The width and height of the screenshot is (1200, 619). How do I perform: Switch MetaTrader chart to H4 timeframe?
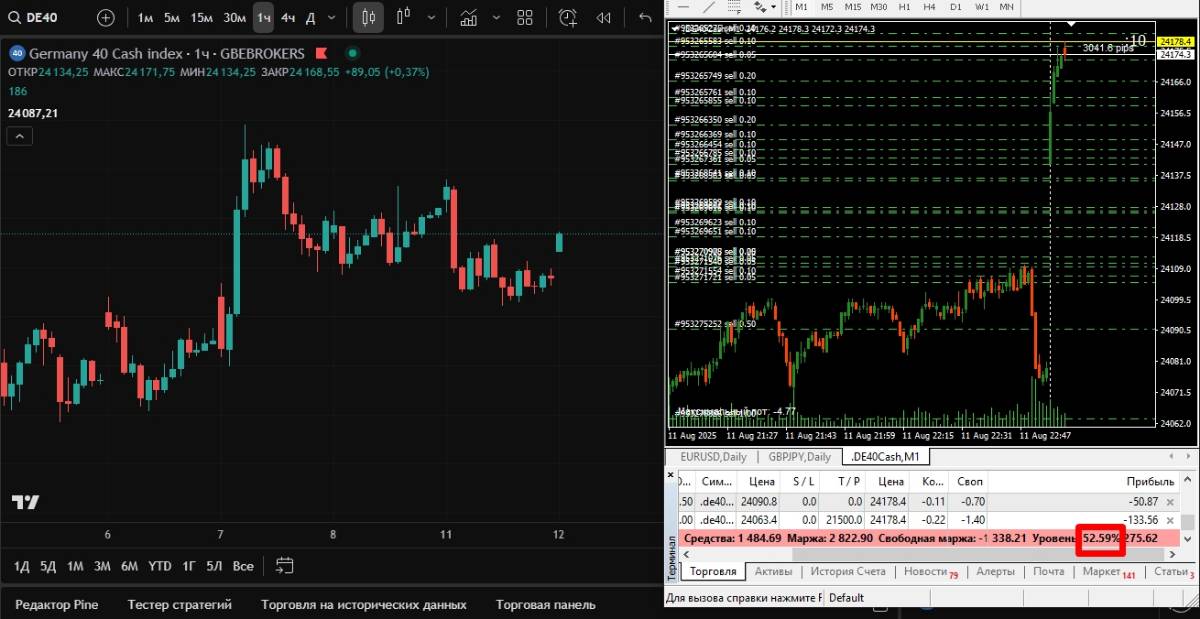tap(928, 7)
